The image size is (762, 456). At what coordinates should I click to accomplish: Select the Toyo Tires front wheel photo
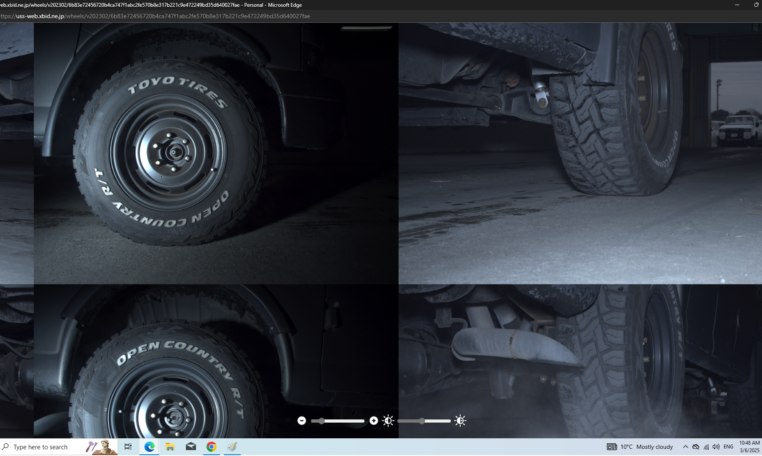[x=216, y=153]
